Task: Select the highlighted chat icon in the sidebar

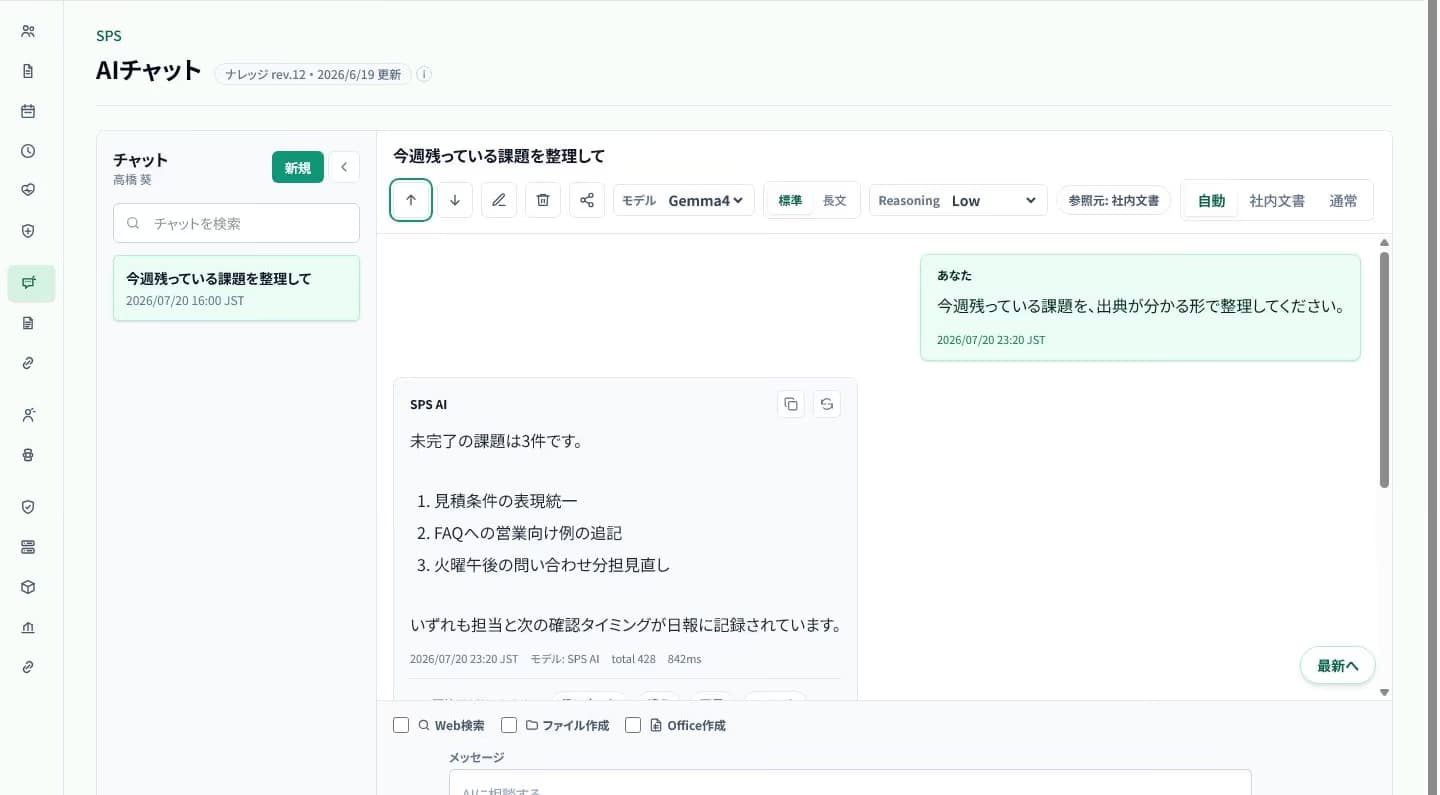Action: 31,283
